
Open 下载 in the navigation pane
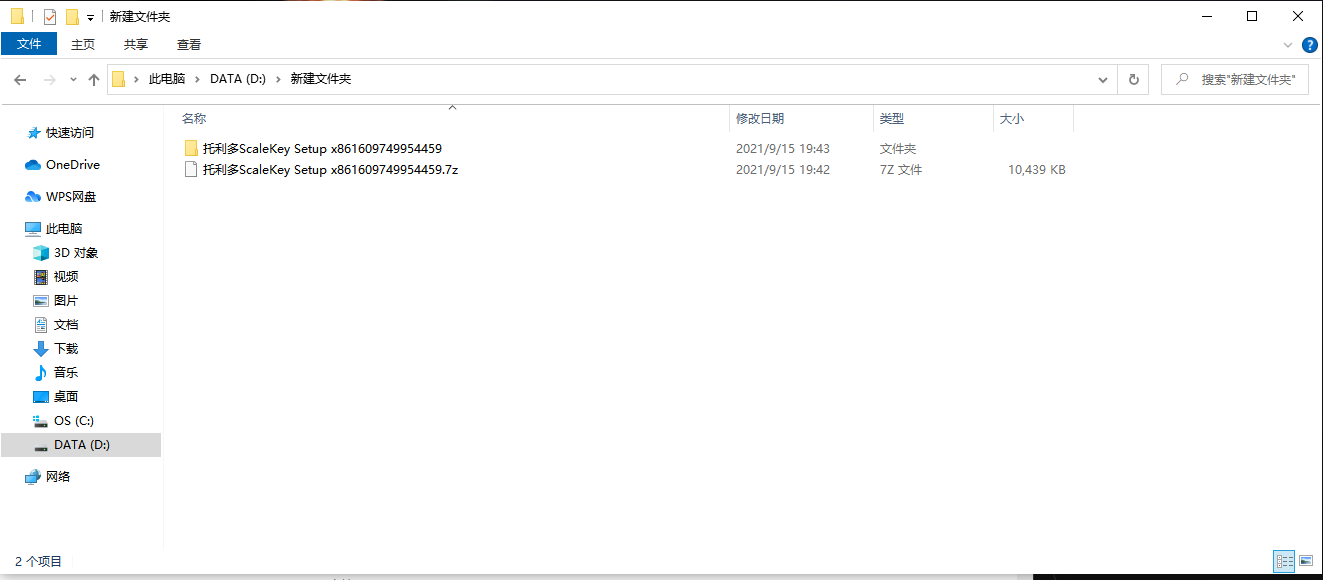66,349
